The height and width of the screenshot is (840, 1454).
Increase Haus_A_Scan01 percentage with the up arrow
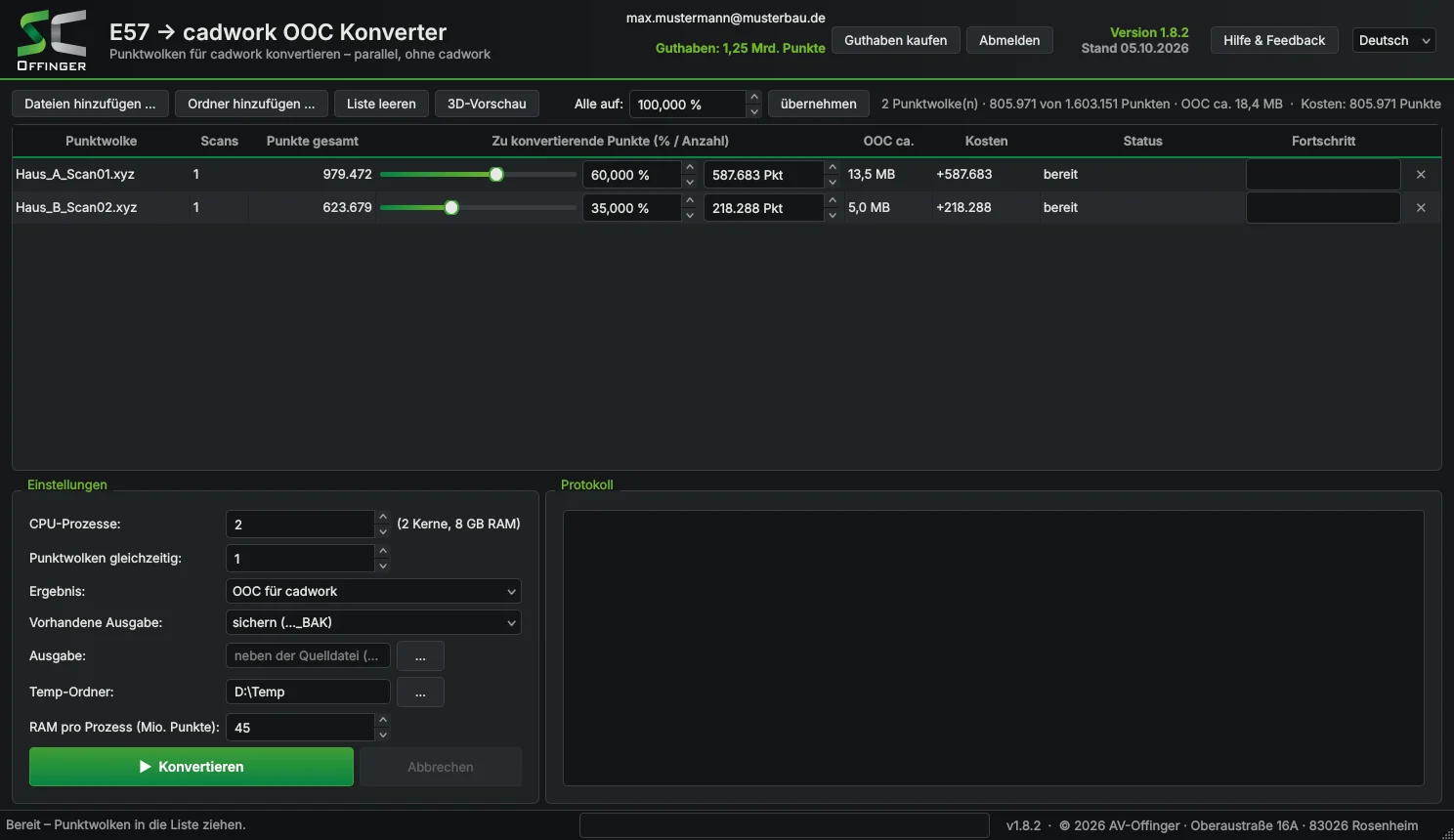pyautogui.click(x=690, y=167)
